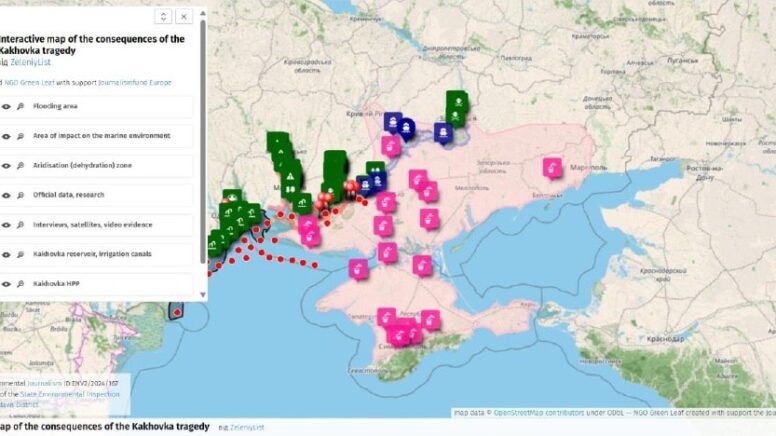This screenshot has width=776, height=436.
Task: Click the red balloon marker near Kherson
Action: pyautogui.click(x=350, y=187)
